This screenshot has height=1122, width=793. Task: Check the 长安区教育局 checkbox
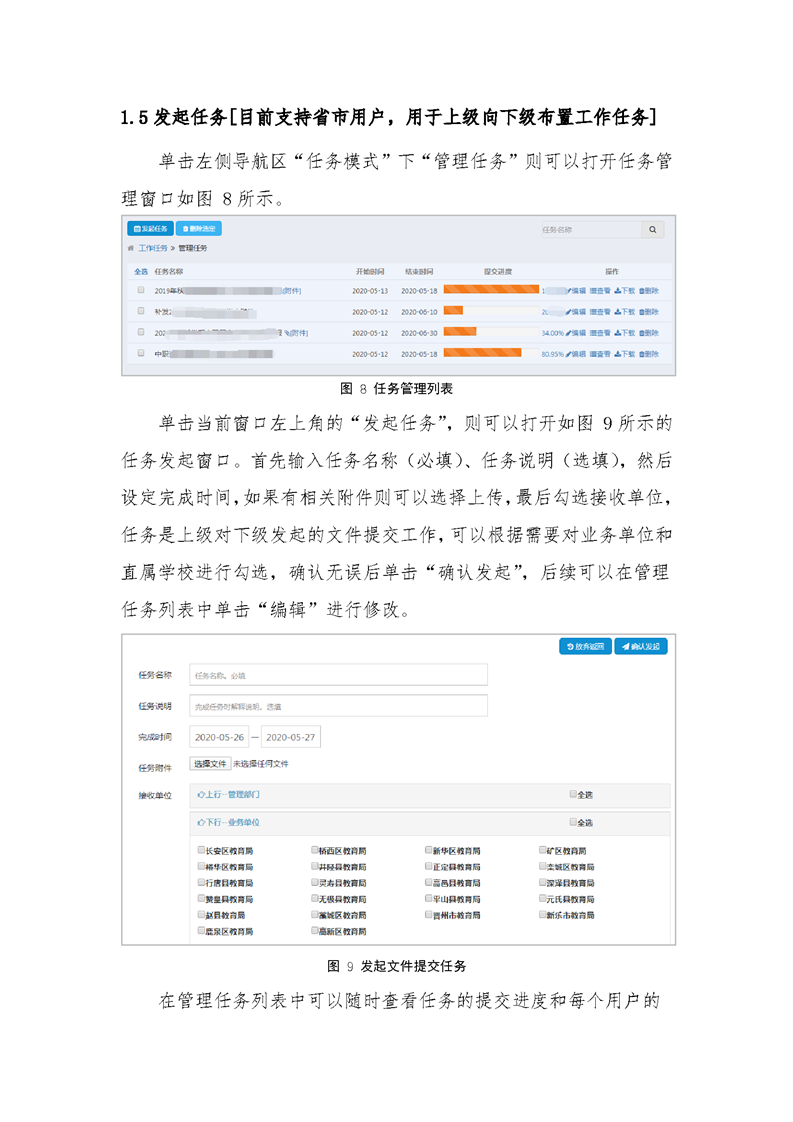tap(201, 850)
